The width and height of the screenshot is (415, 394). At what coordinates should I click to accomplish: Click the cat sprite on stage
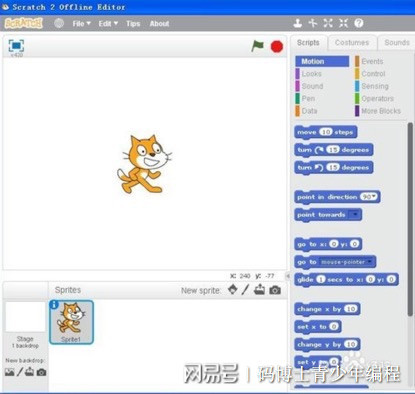coord(144,164)
